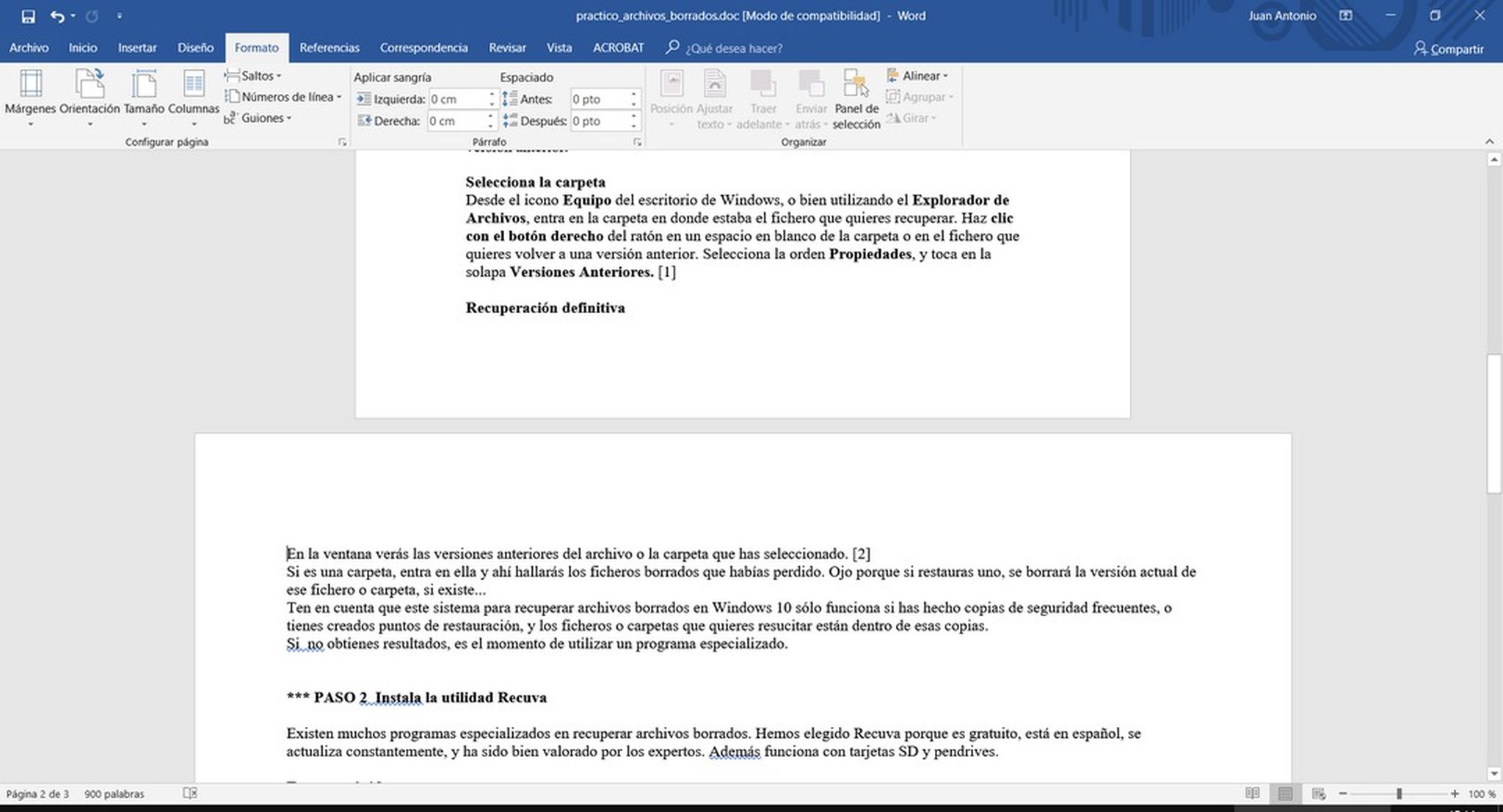1503x812 pixels.
Task: Open the Archivo tab
Action: (29, 48)
